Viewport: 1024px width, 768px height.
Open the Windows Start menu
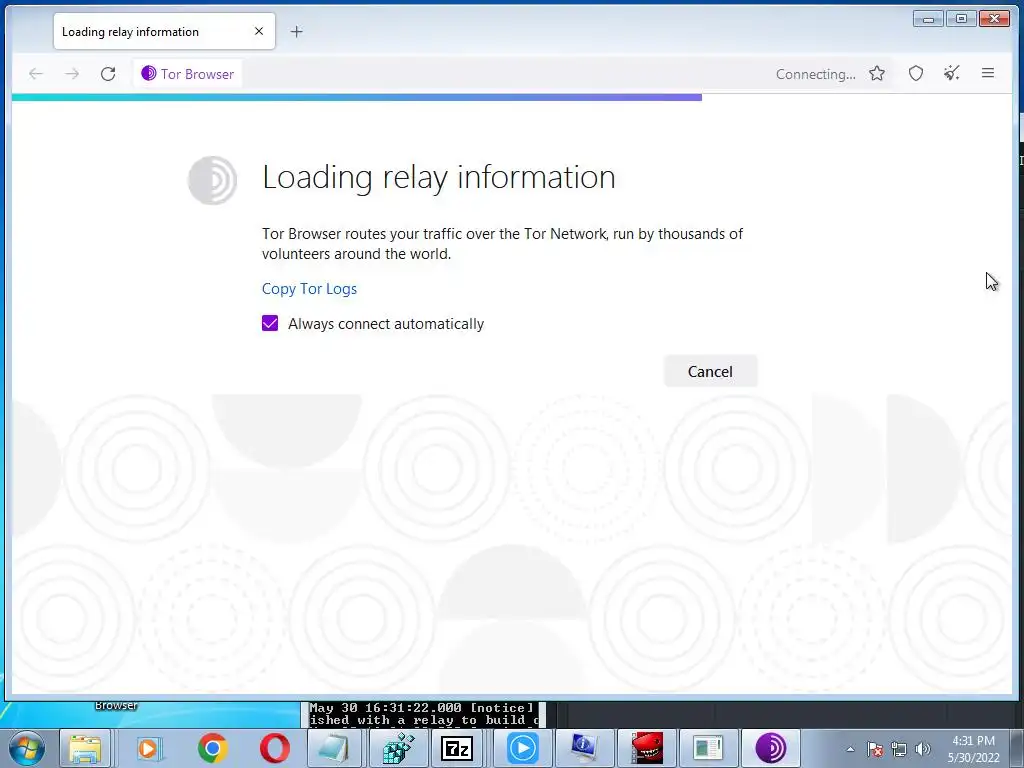tap(27, 748)
